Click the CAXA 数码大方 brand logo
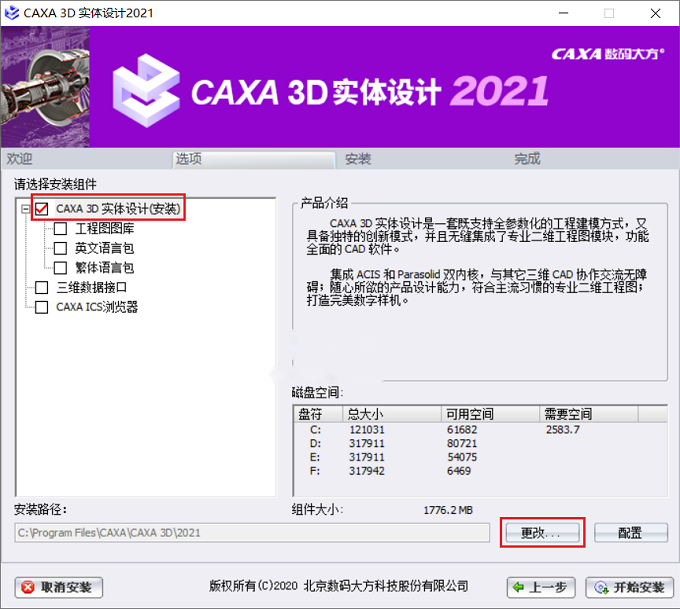This screenshot has width=680, height=609. (608, 54)
